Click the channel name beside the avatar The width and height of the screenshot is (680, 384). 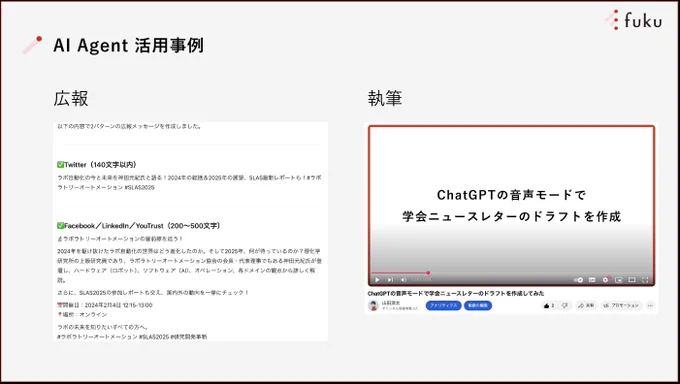[391, 303]
